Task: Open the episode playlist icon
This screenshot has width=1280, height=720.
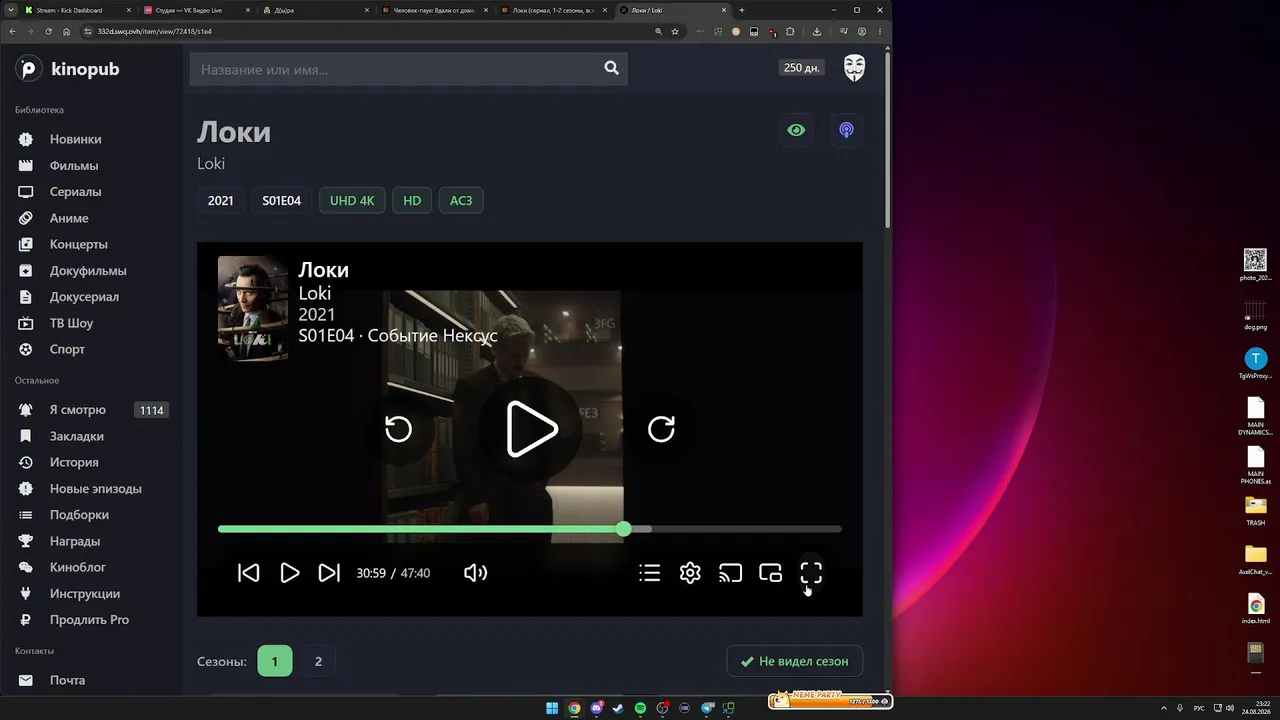Action: (650, 573)
